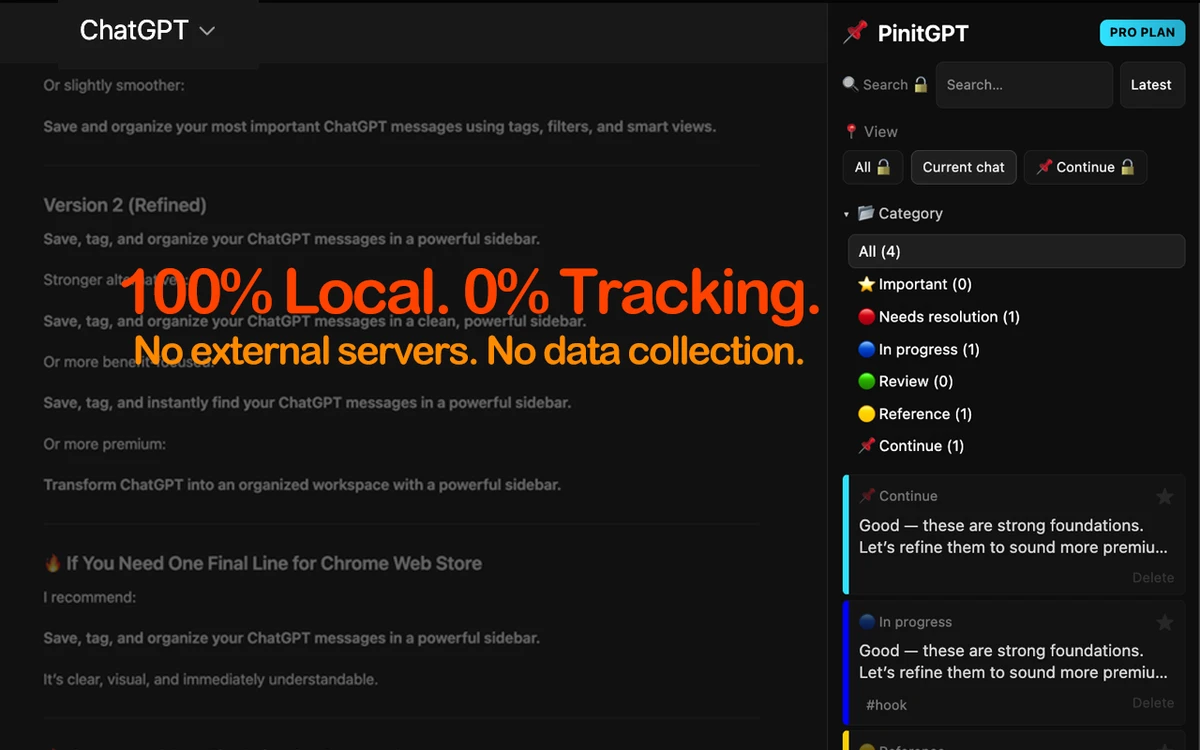Click the 'Transform ChatGPT into an organized workspace' line
This screenshot has width=1200, height=750.
point(302,485)
